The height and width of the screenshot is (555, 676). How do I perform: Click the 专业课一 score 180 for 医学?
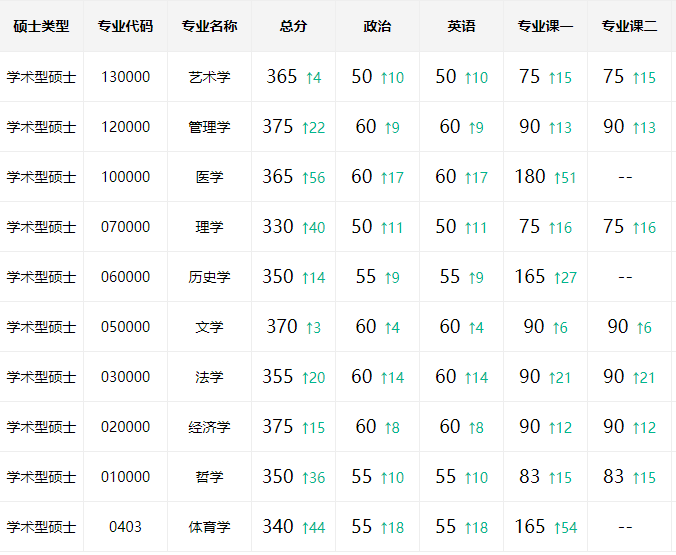tap(530, 177)
